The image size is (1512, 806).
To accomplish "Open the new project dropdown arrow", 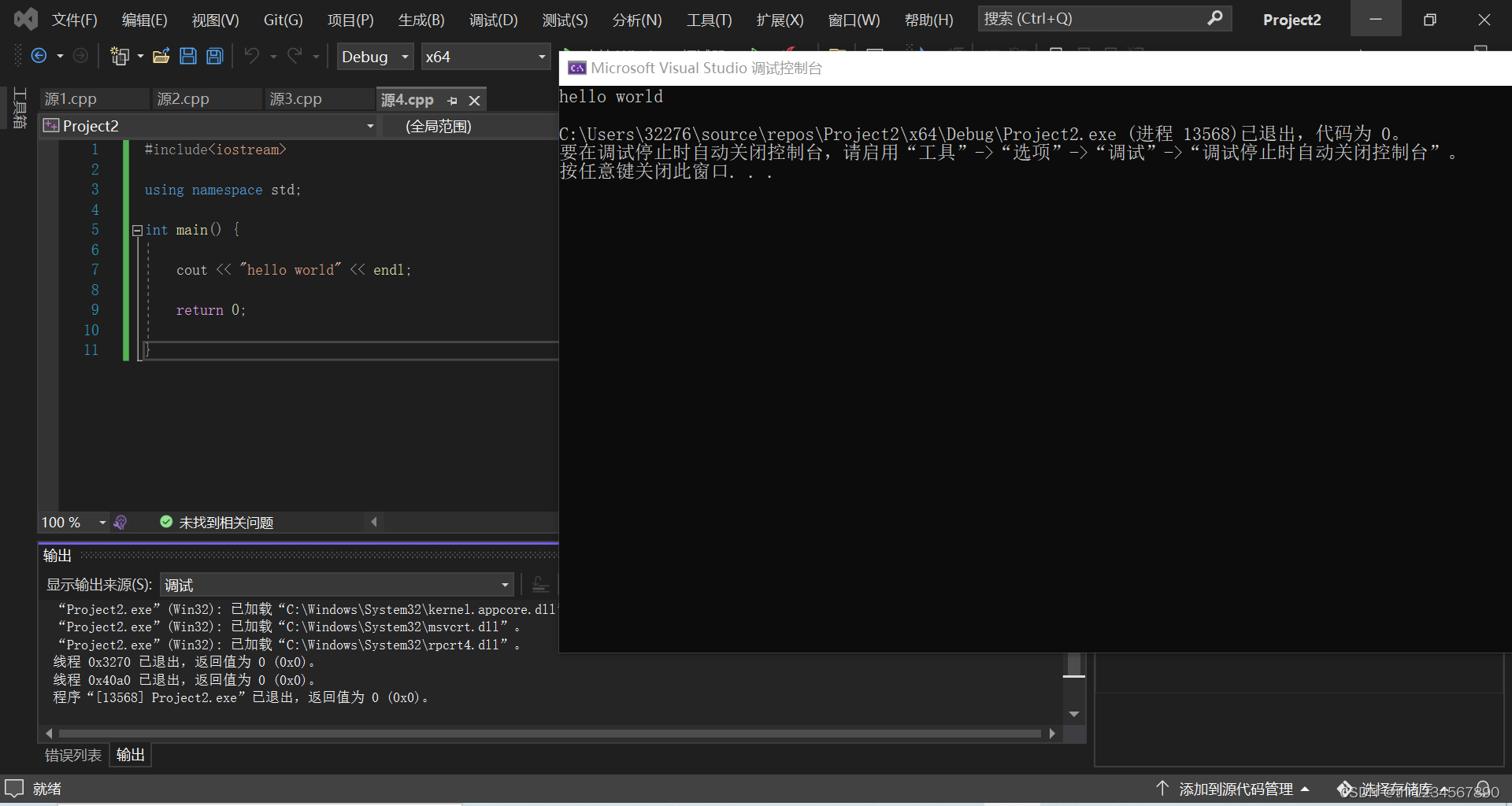I will point(140,56).
